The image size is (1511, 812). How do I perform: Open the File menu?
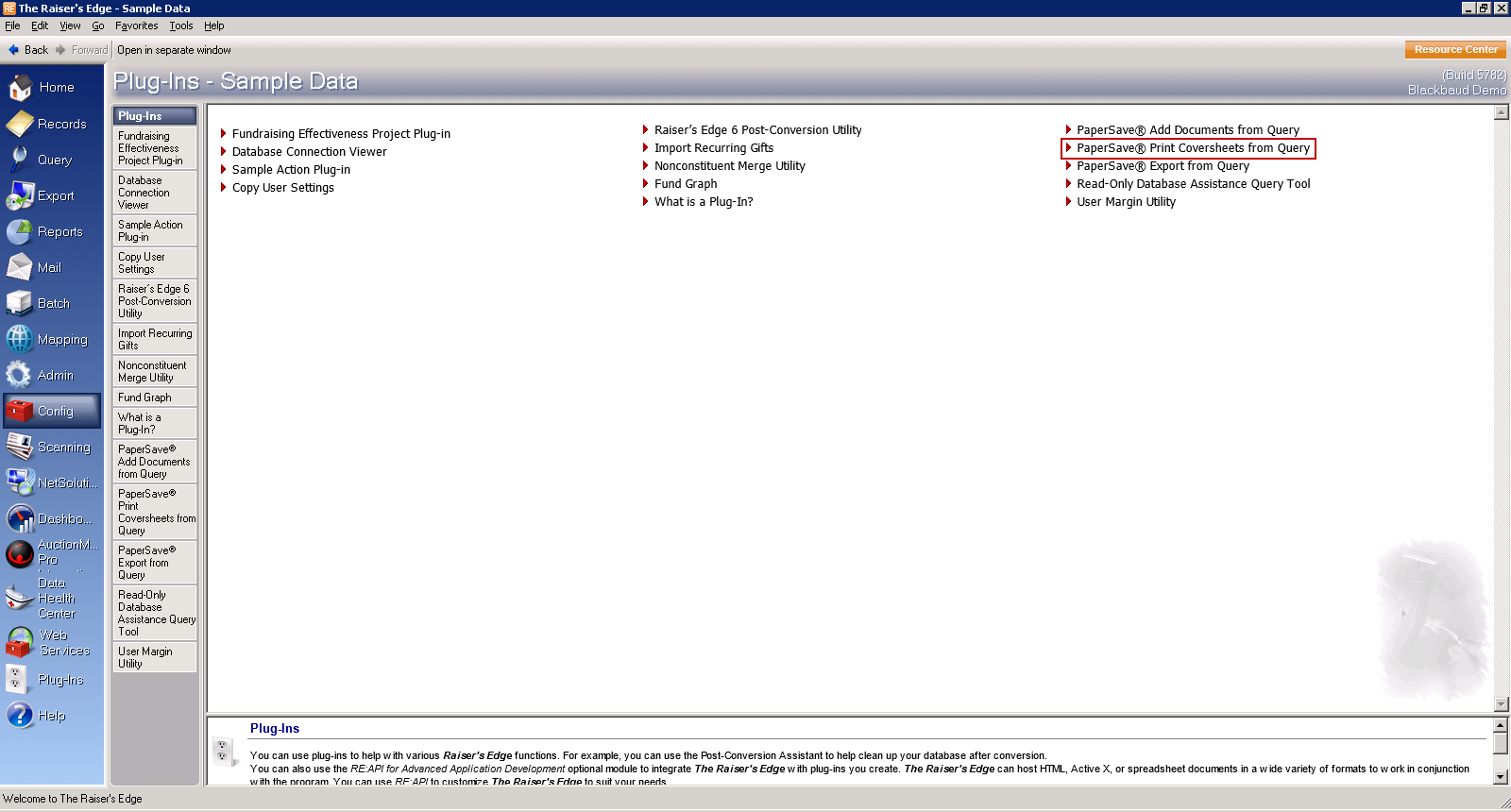12,25
